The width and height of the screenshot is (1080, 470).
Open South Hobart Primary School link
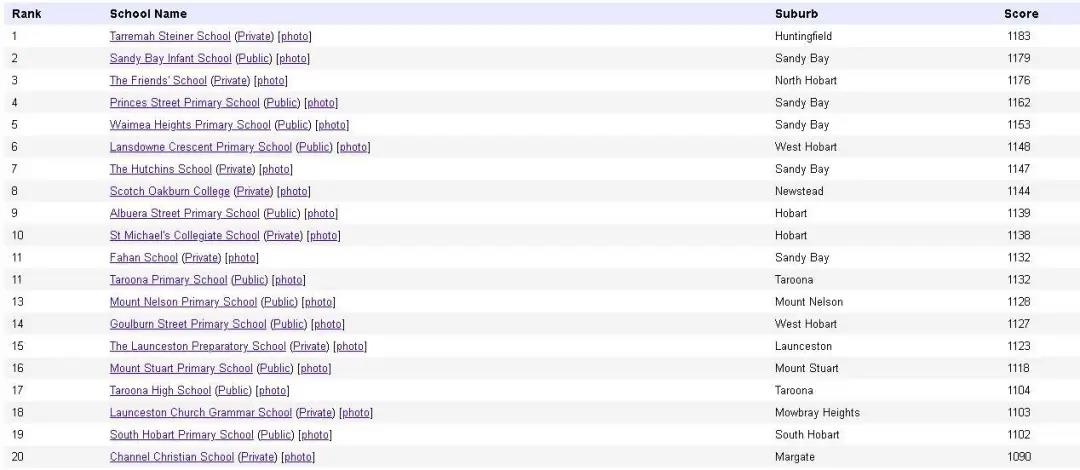(182, 433)
